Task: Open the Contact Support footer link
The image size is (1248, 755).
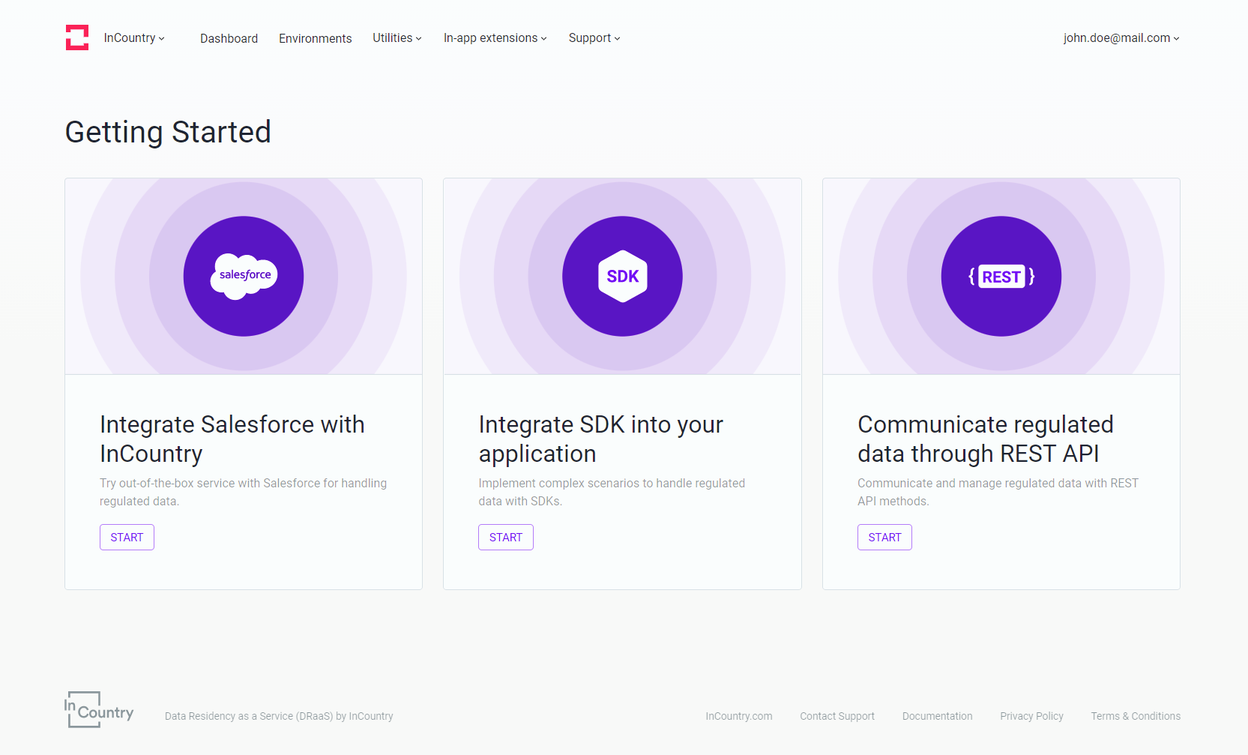Action: pyautogui.click(x=837, y=716)
